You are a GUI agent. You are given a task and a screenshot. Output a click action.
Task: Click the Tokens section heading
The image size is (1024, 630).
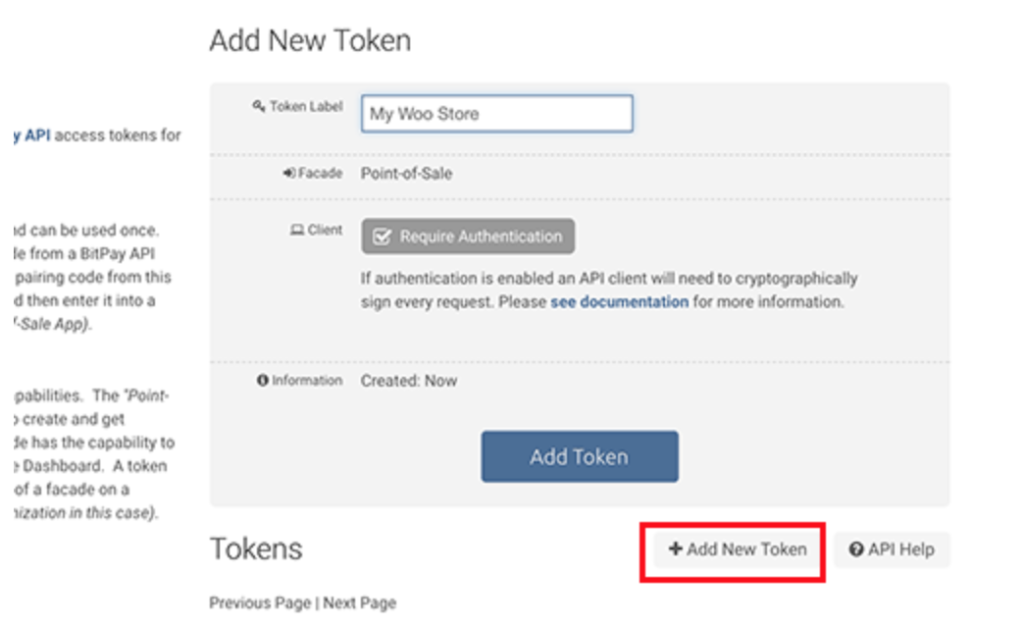point(256,548)
